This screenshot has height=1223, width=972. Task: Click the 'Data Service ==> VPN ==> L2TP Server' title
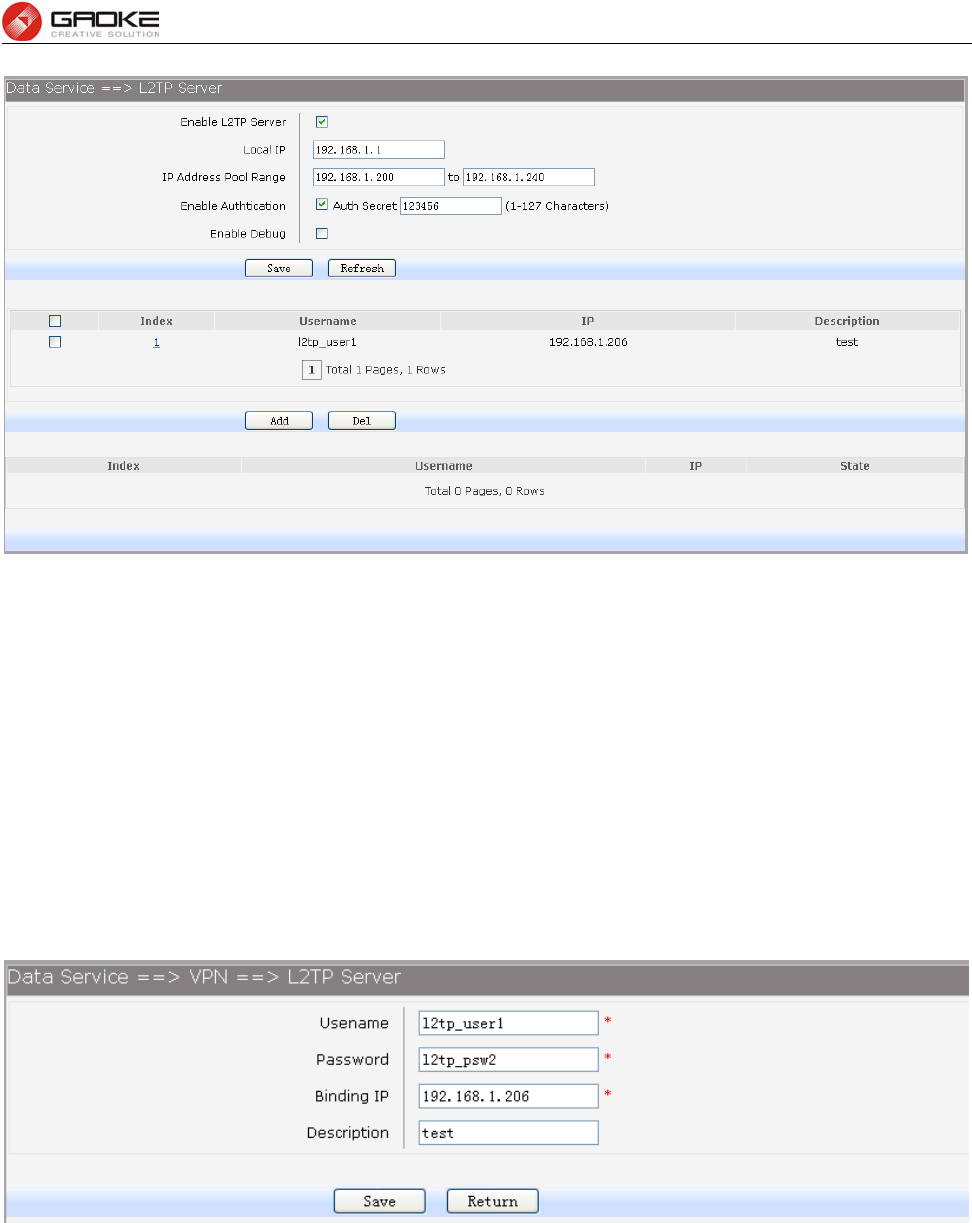pos(205,976)
